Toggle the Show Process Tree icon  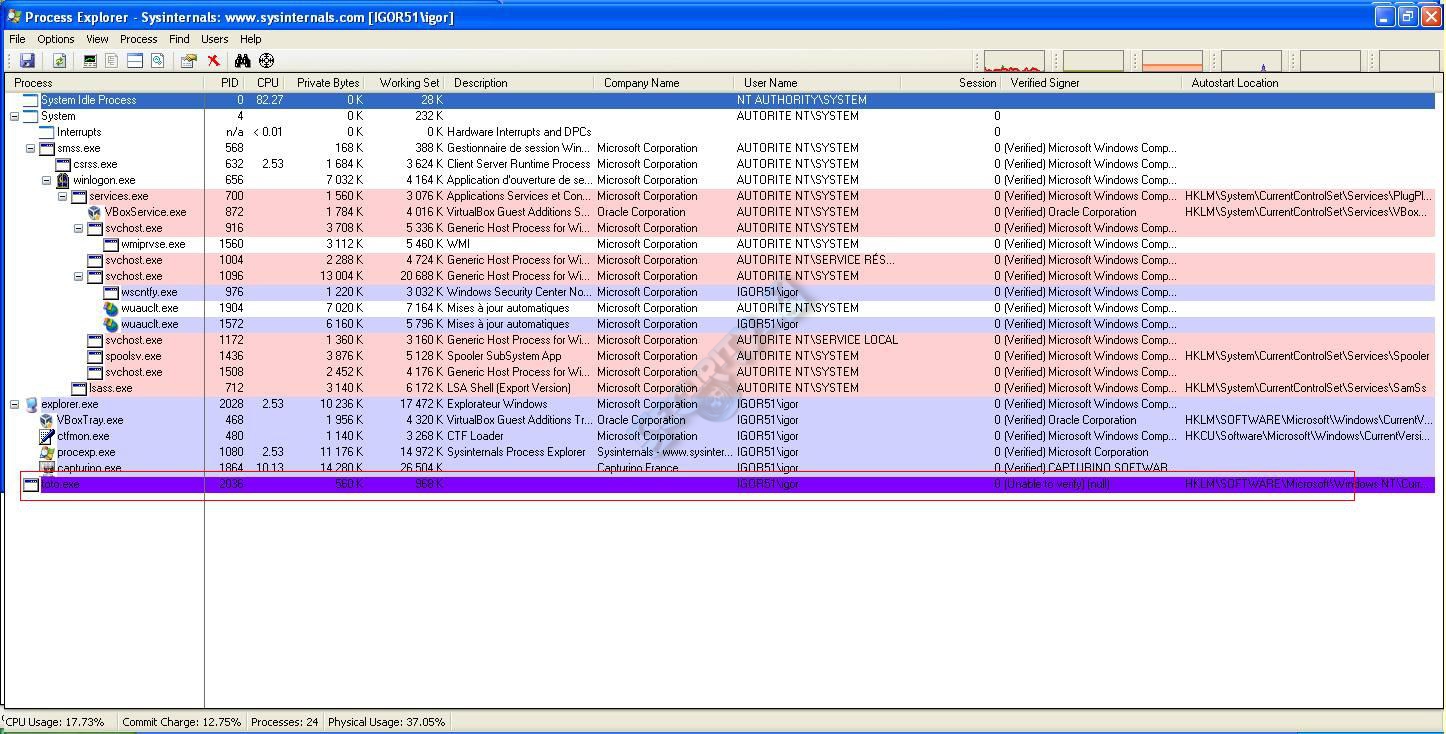click(x=112, y=61)
